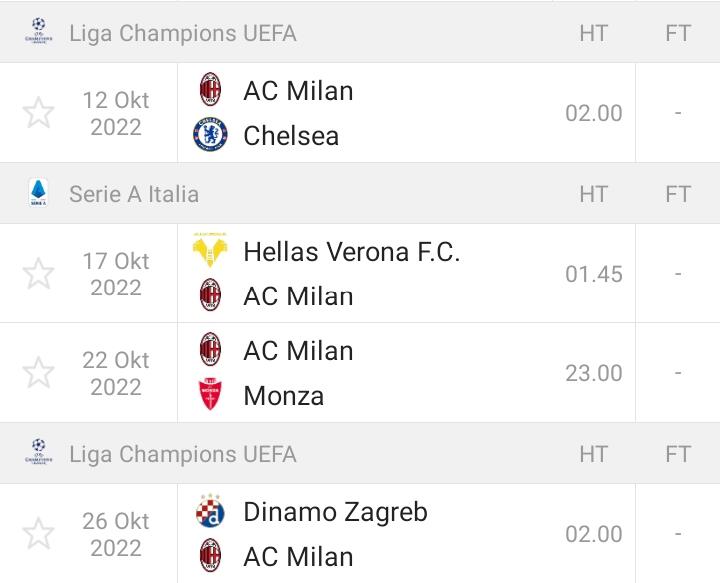Select the Dinamo Zagreb team name
Image resolution: width=720 pixels, height=583 pixels.
coord(335,512)
